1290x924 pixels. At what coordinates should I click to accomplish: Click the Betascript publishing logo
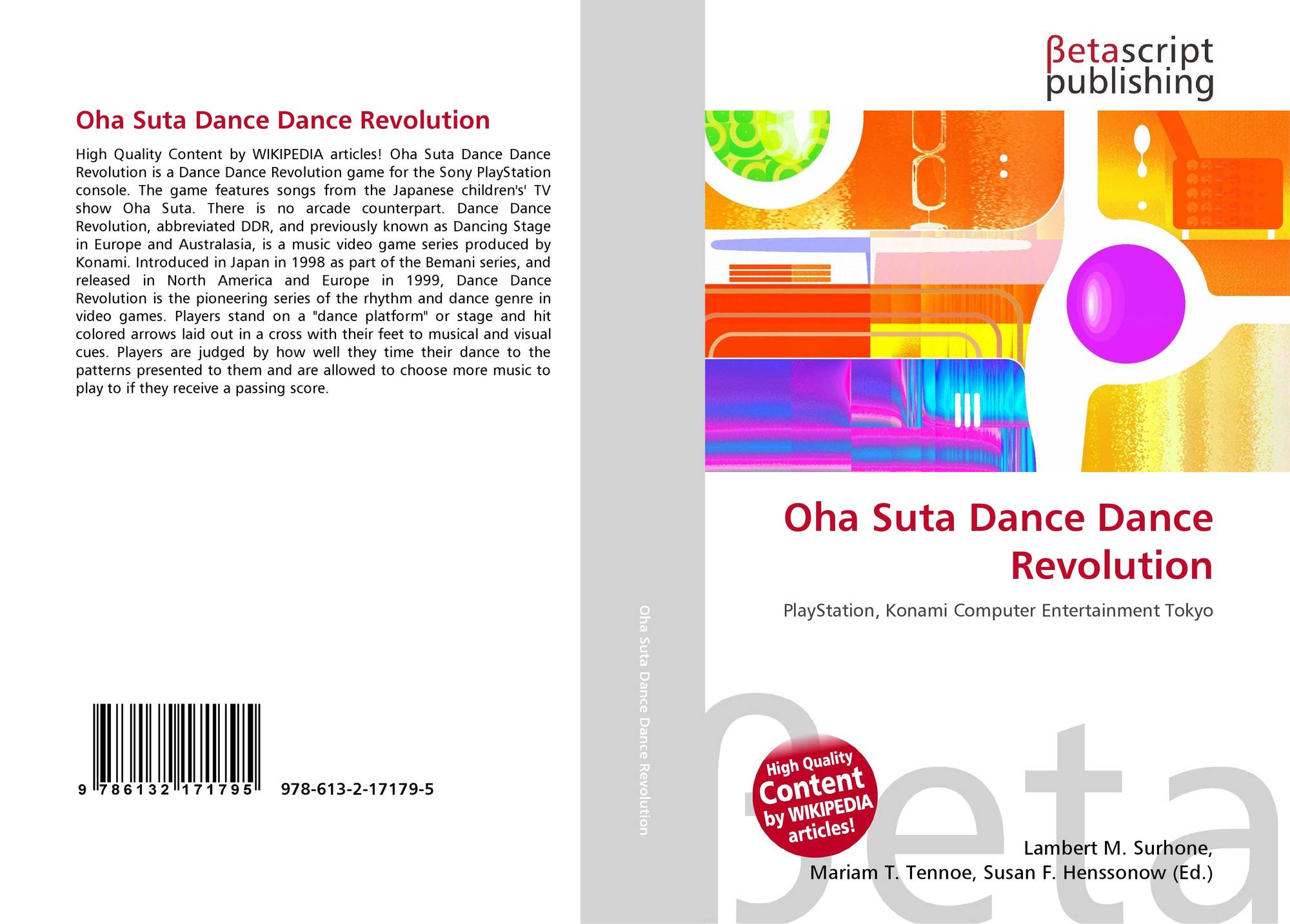tap(1129, 68)
